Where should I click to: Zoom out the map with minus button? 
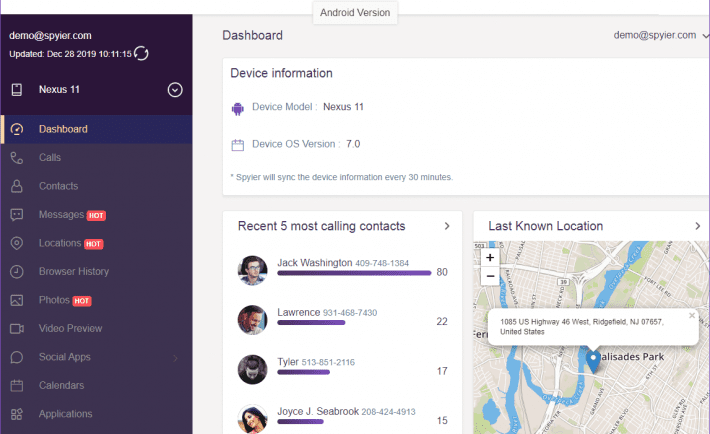tap(490, 276)
